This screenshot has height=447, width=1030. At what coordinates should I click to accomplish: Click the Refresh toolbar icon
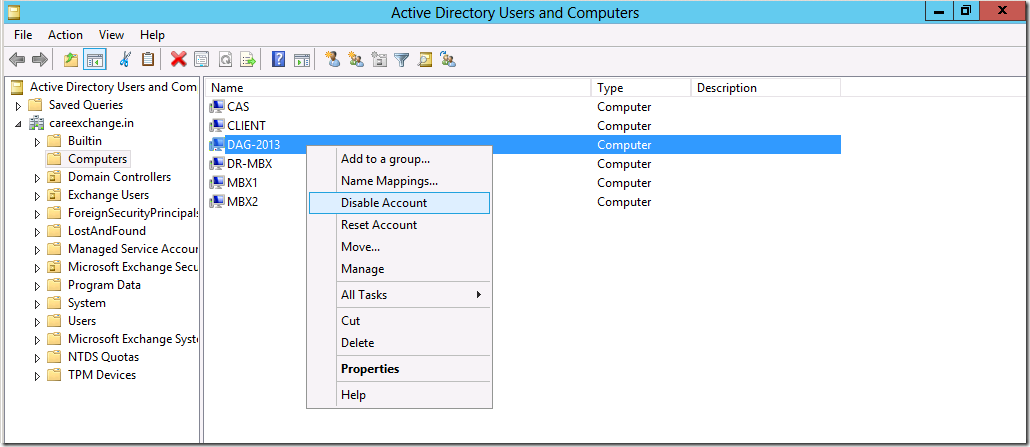coord(225,60)
